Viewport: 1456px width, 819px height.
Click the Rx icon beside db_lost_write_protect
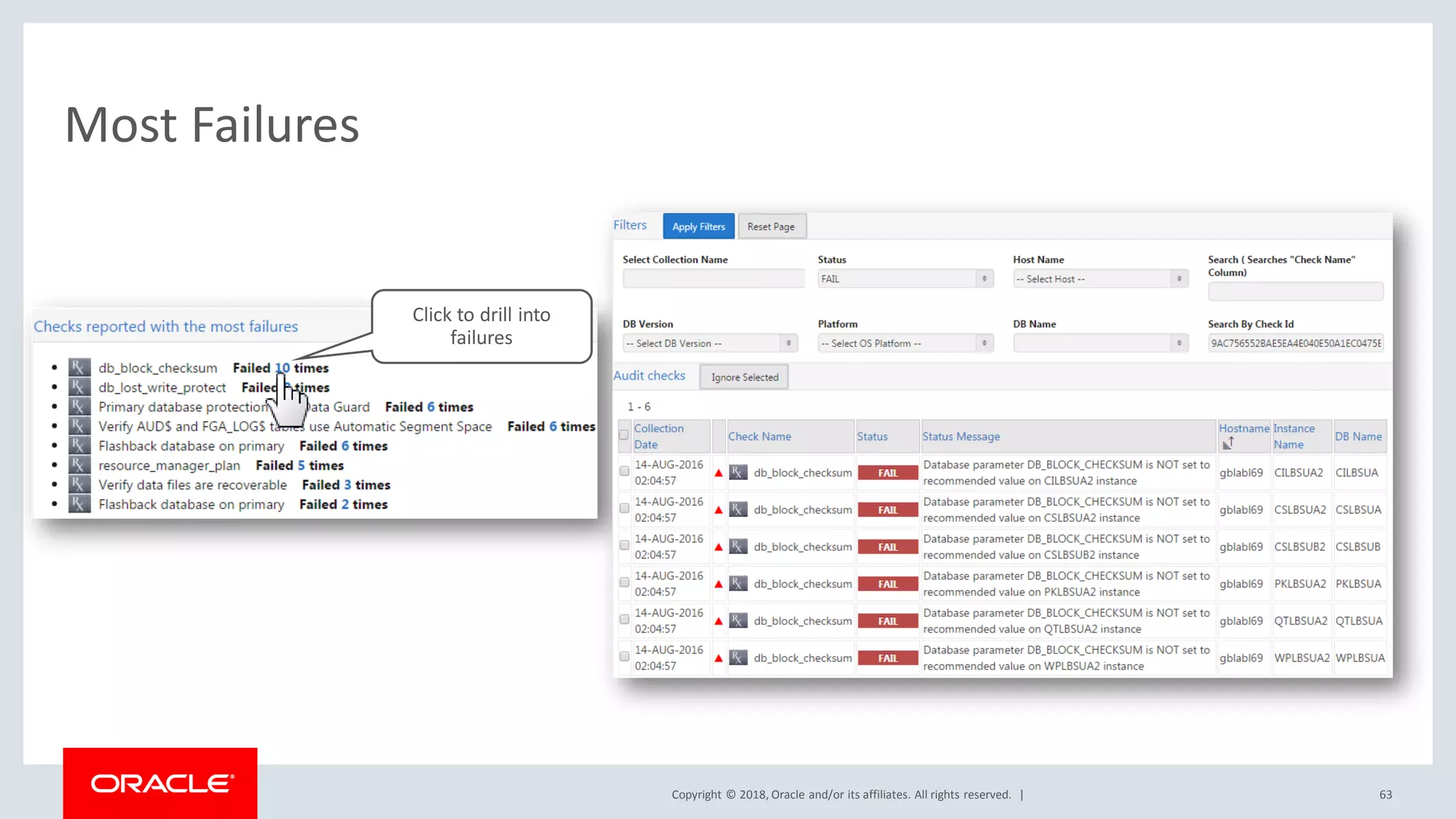coord(79,387)
